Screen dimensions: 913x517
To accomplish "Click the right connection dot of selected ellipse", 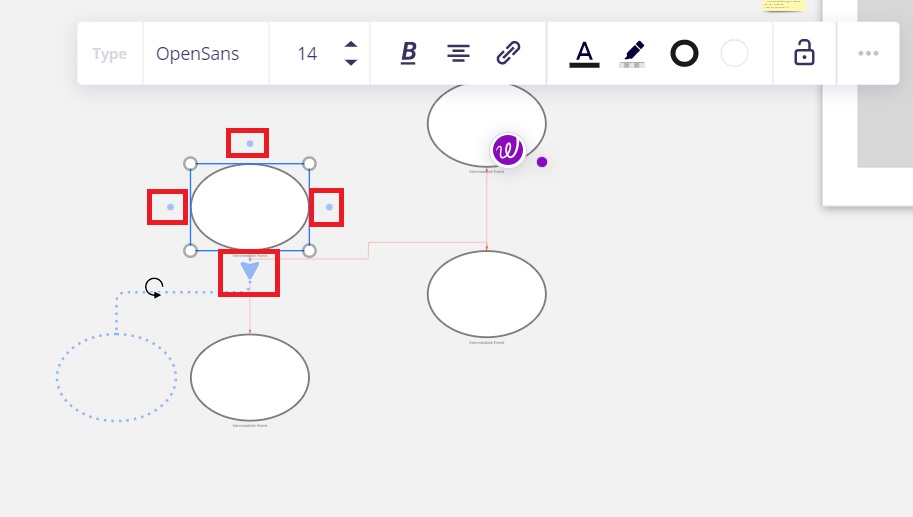I will [x=329, y=207].
